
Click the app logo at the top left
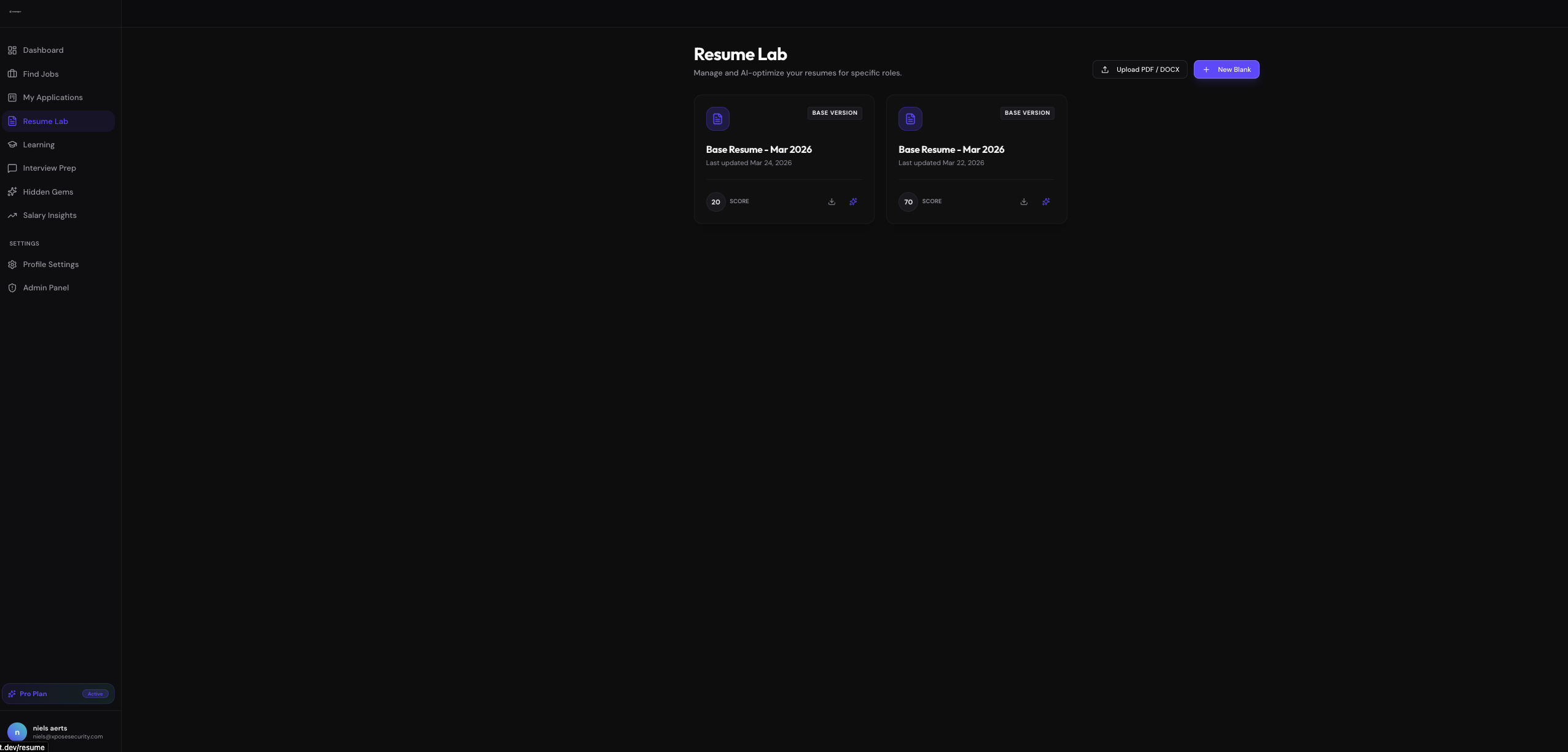pos(15,12)
